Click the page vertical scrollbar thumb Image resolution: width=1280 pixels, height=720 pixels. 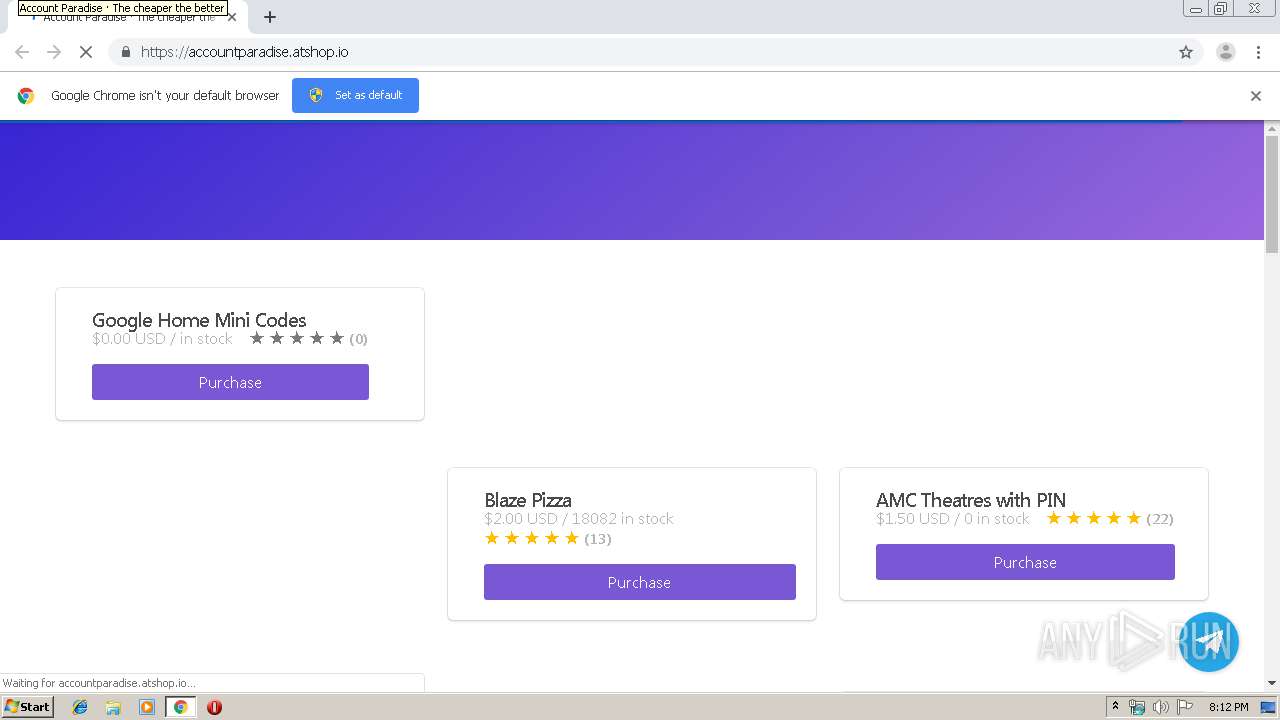pos(1272,195)
